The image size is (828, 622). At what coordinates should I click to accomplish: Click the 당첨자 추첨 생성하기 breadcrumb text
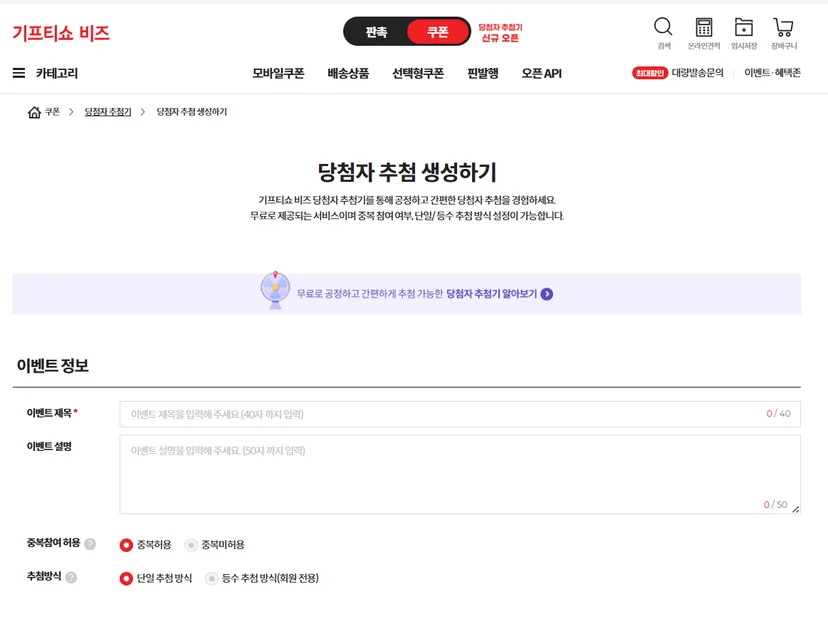tap(192, 112)
